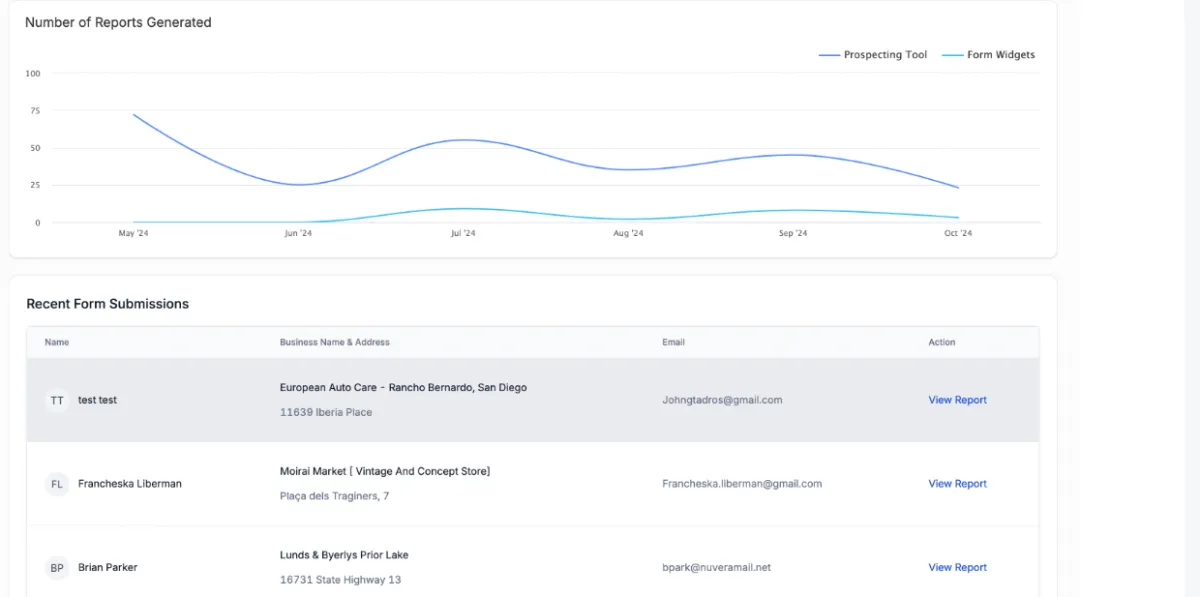Click Prospecting Tool line's May '24 data point

coord(133,114)
